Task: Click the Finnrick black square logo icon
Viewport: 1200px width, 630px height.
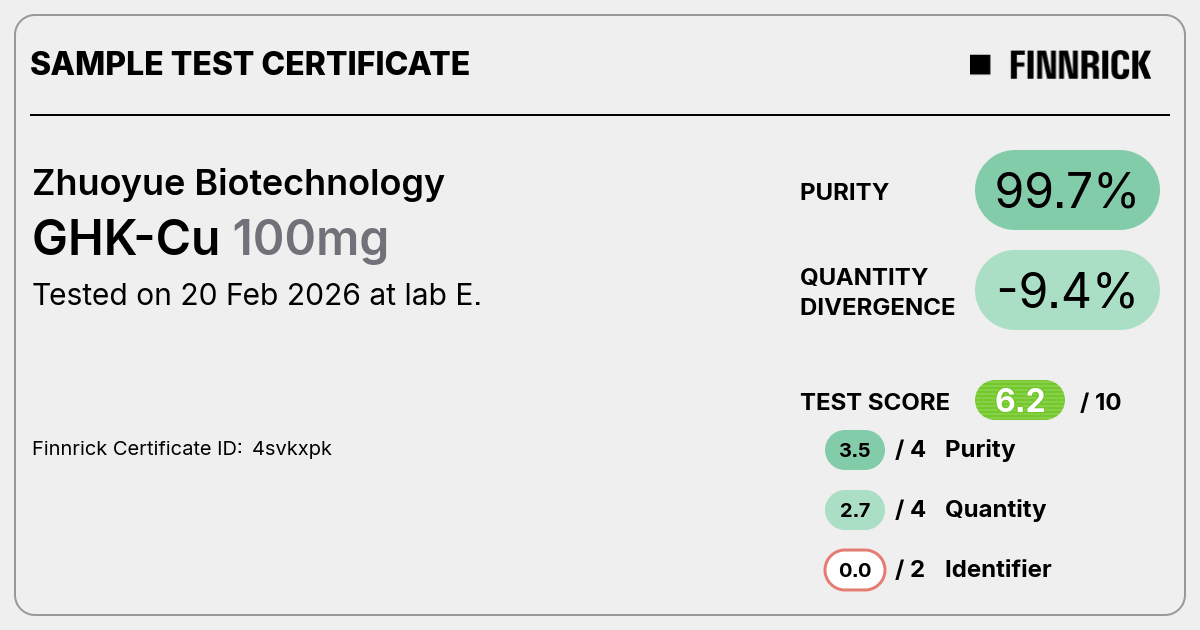Action: 980,65
